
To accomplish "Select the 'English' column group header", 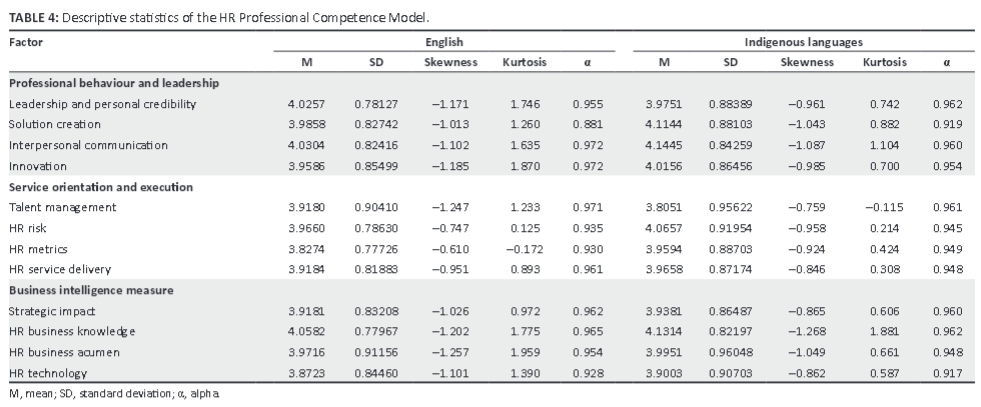I will coord(443,43).
